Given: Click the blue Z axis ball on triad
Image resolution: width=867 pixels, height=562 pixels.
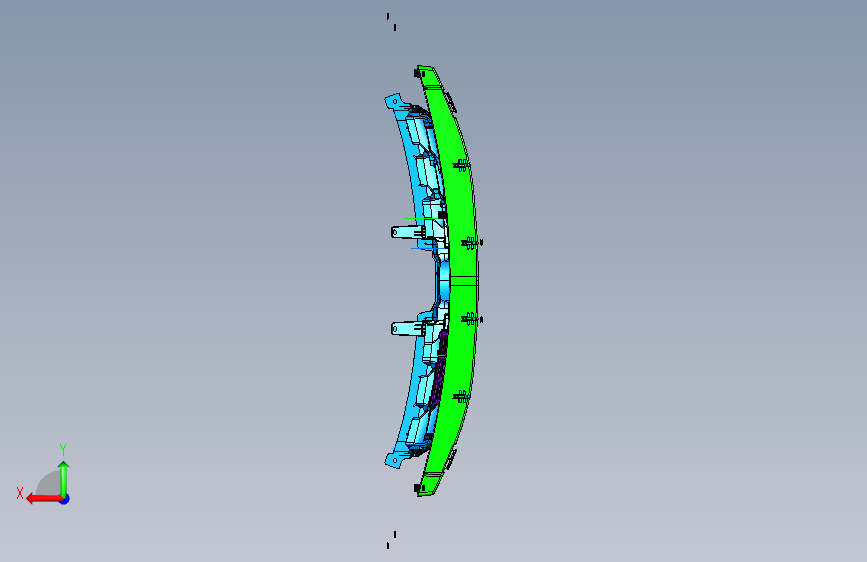Looking at the screenshot, I should (65, 500).
